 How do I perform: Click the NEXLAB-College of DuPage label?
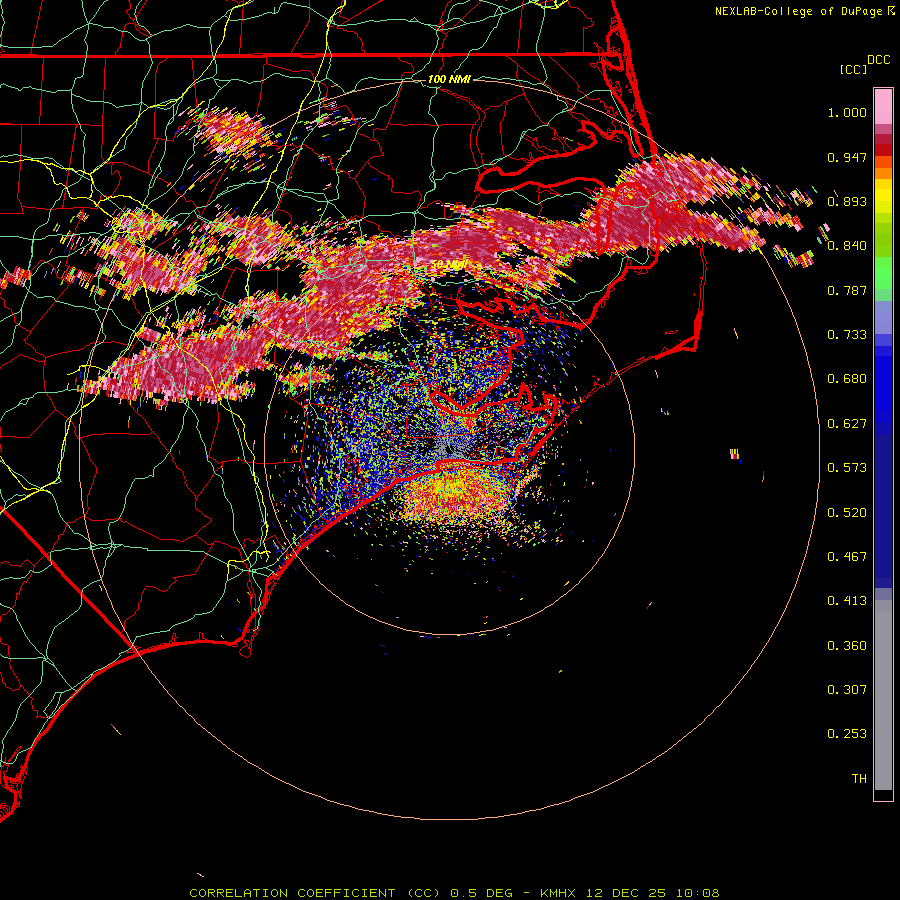pos(798,11)
